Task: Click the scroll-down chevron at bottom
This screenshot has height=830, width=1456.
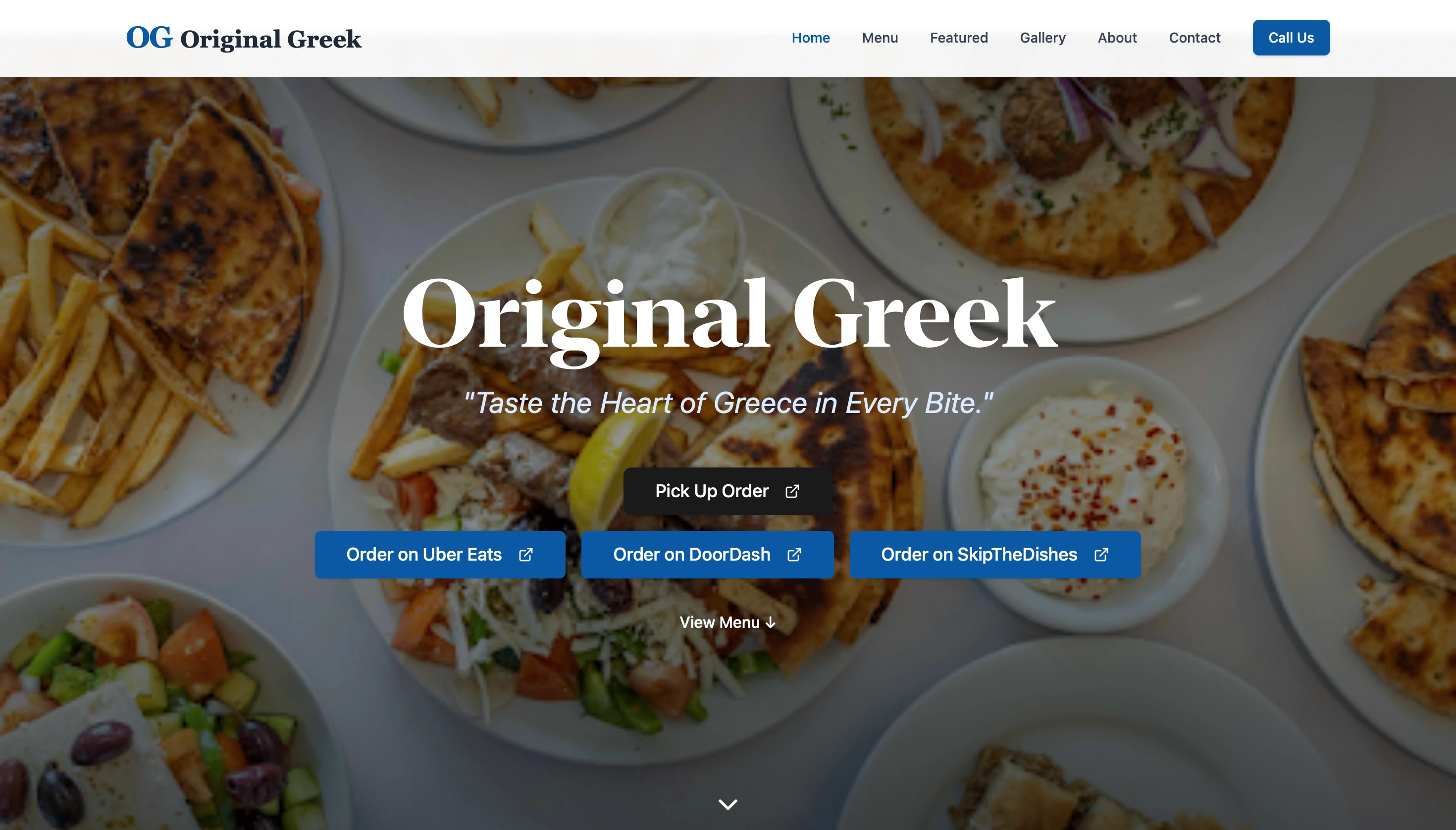Action: [x=728, y=804]
